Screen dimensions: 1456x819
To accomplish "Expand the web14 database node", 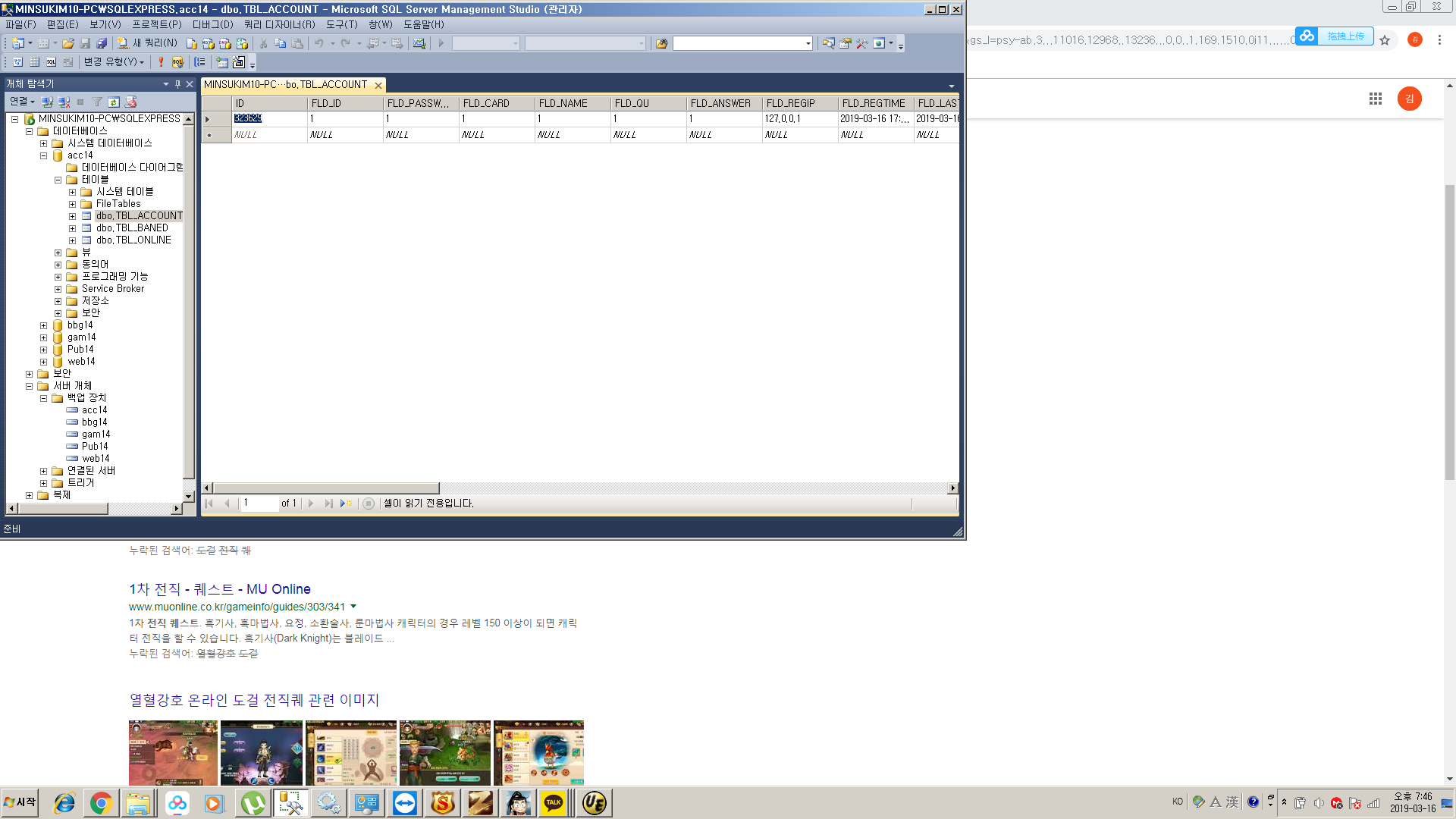I will click(x=43, y=362).
